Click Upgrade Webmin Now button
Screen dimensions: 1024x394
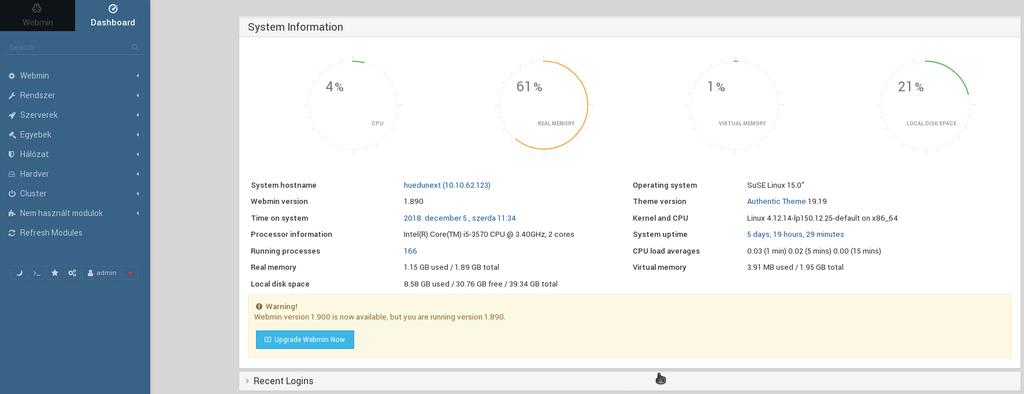[305, 340]
